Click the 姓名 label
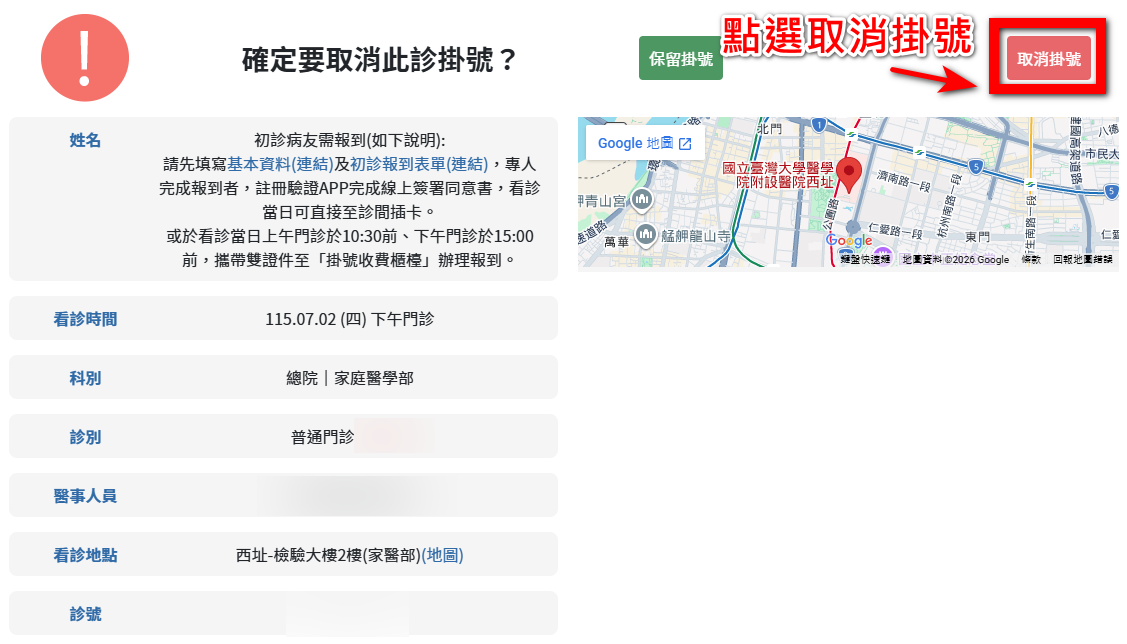 [85, 140]
